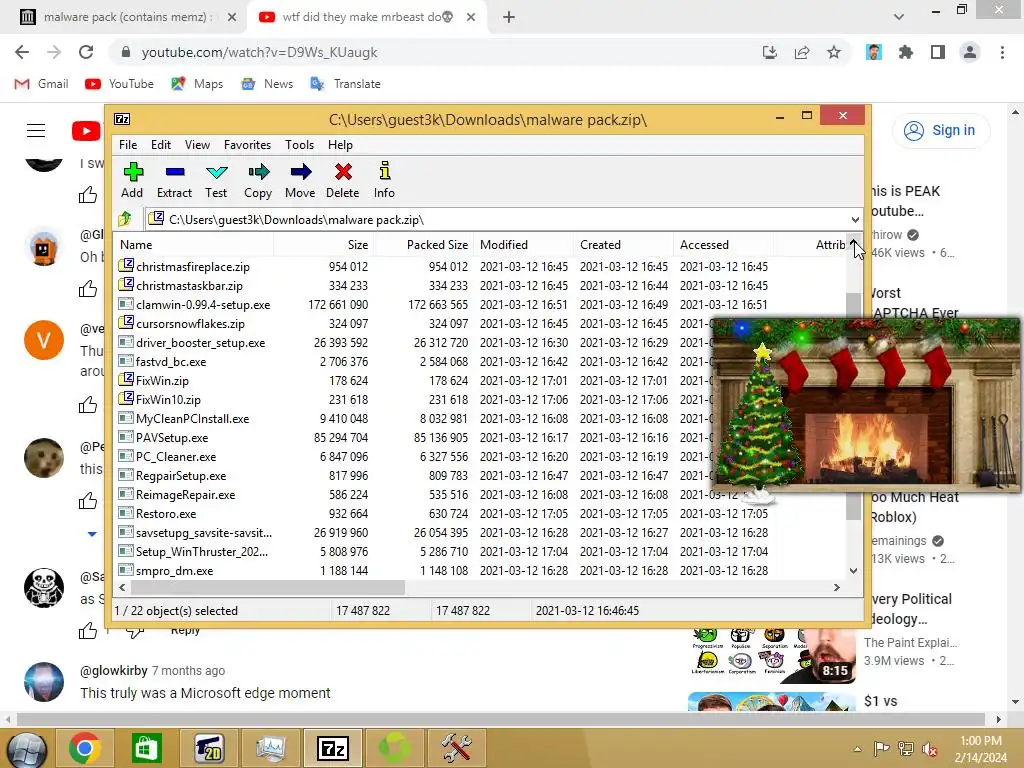Screen dimensions: 1024x768
Task: Open a new Chrome tab
Action: [509, 17]
